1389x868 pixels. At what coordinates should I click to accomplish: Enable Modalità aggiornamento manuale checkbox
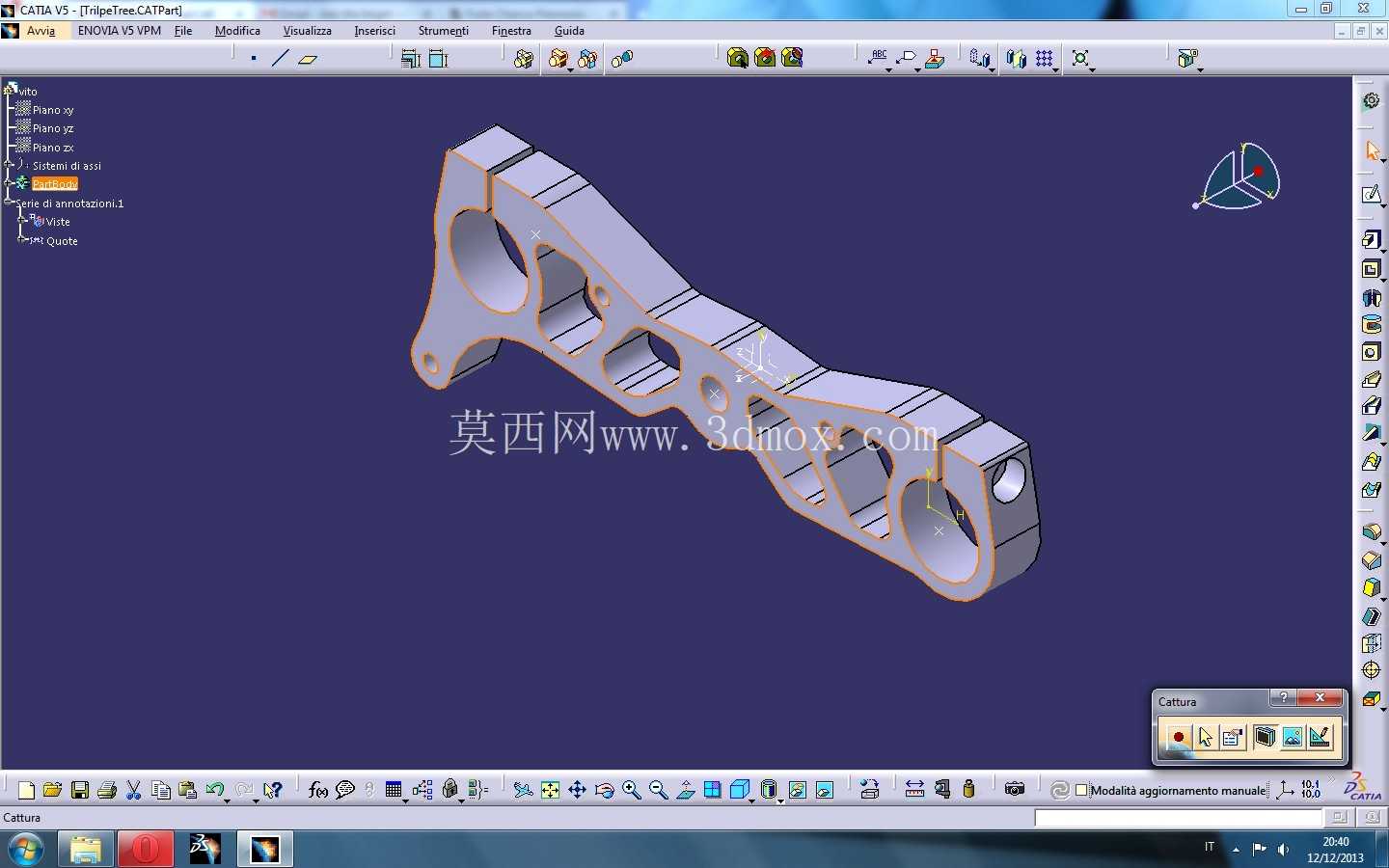1082,790
